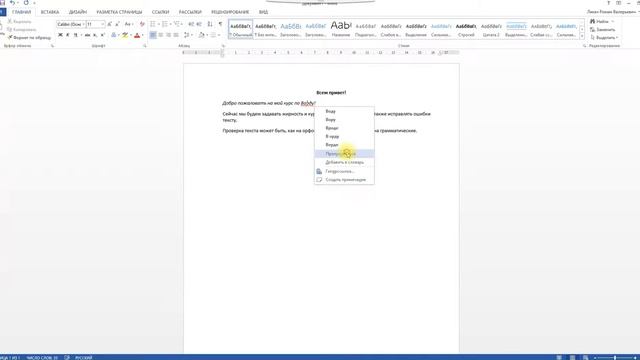Toggle align left paragraph button
The height and width of the screenshot is (360, 640).
(x=153, y=36)
